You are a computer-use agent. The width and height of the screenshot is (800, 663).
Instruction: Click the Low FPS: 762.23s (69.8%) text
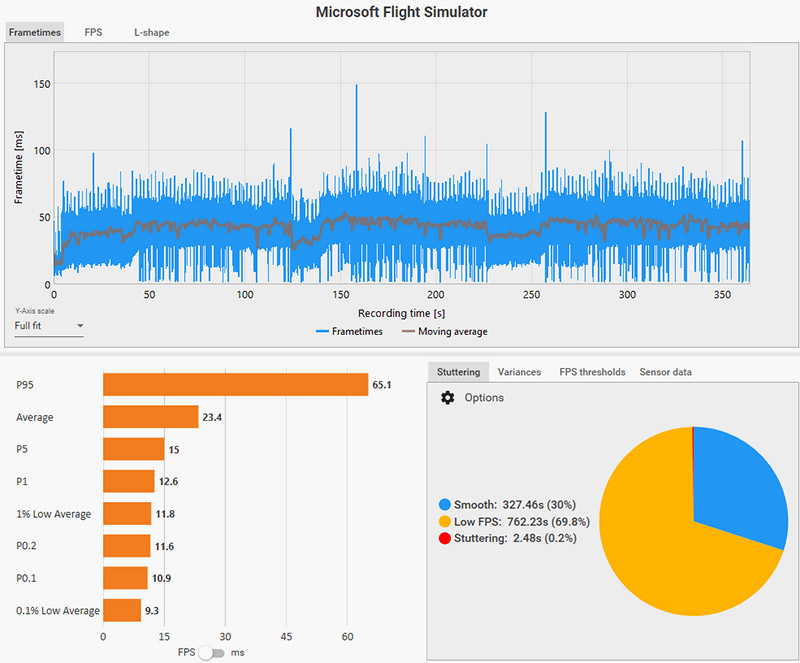[x=522, y=522]
